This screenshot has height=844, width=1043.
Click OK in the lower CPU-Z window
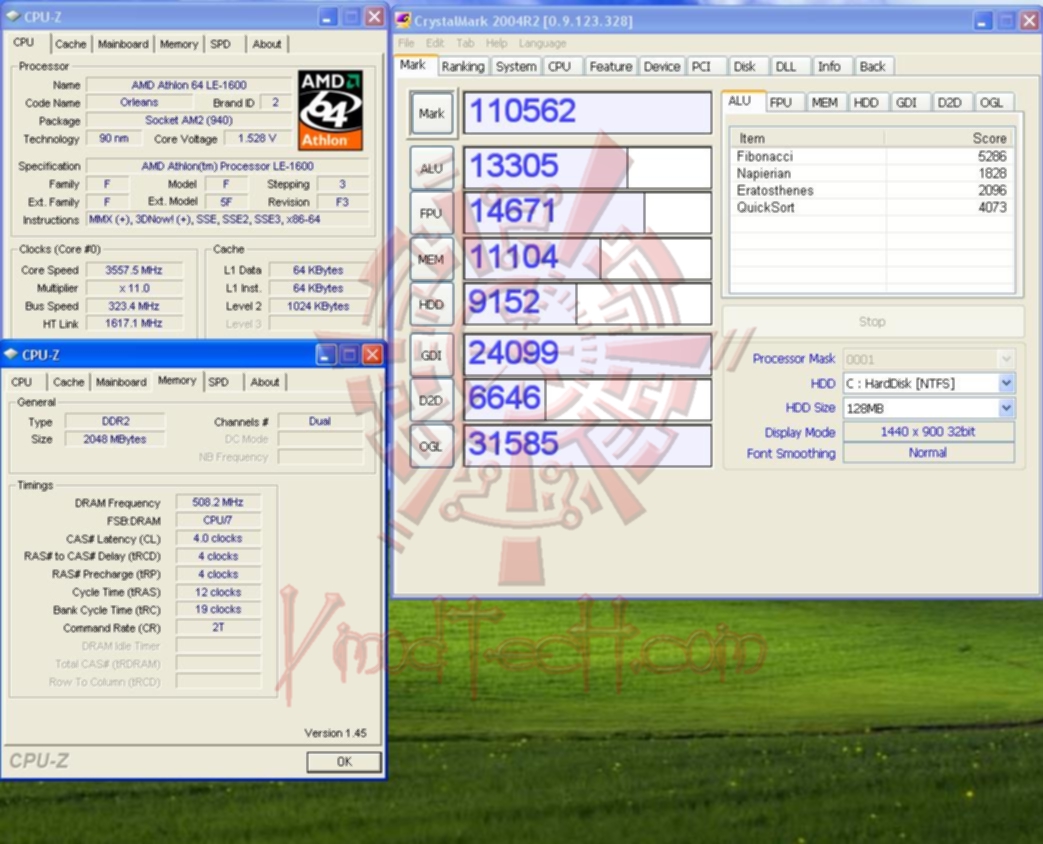(344, 762)
